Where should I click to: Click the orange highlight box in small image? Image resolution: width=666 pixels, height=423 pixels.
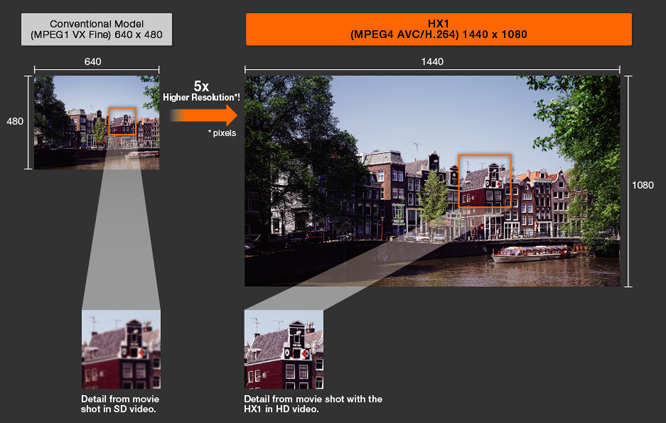123,121
